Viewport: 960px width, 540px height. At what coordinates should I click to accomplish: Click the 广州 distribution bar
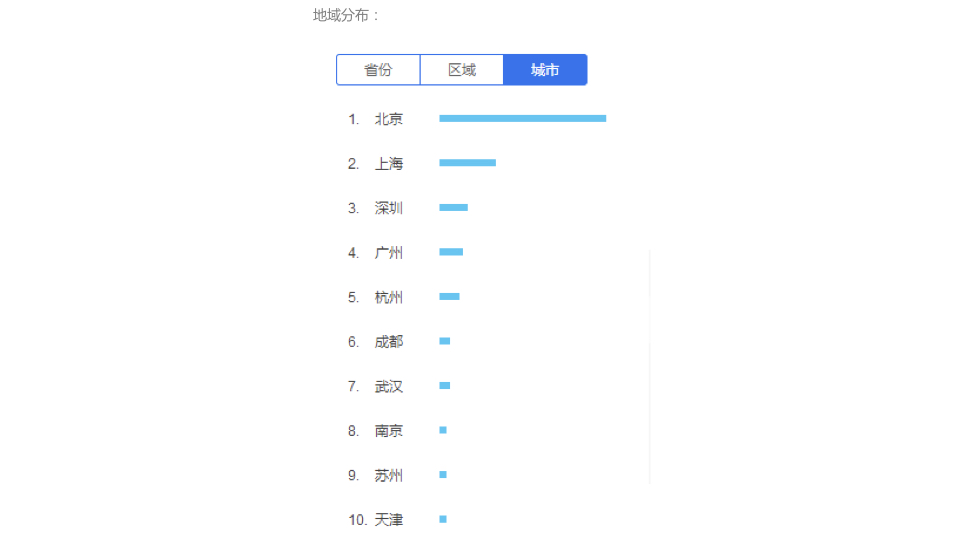(451, 252)
